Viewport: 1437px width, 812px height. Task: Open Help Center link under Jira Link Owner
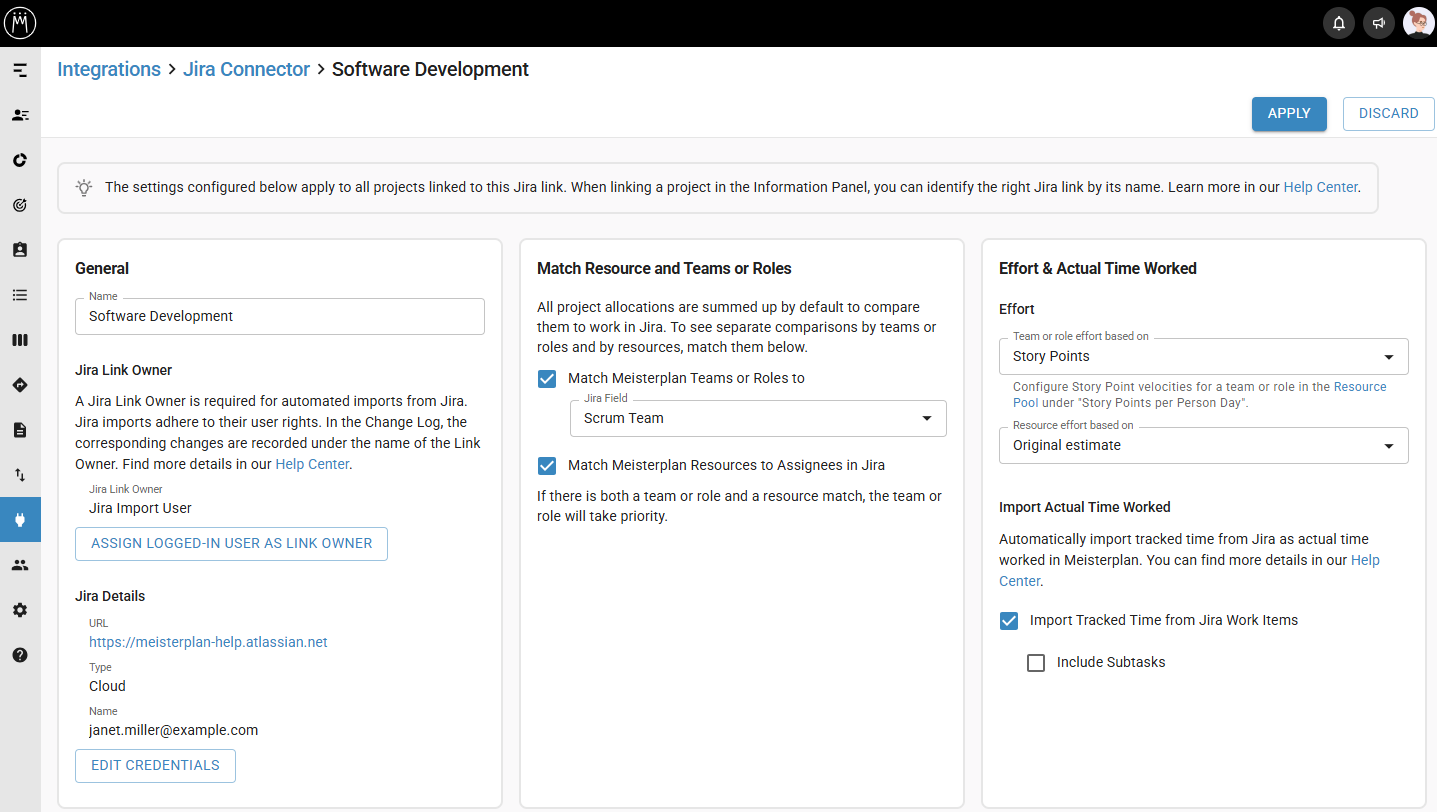312,464
